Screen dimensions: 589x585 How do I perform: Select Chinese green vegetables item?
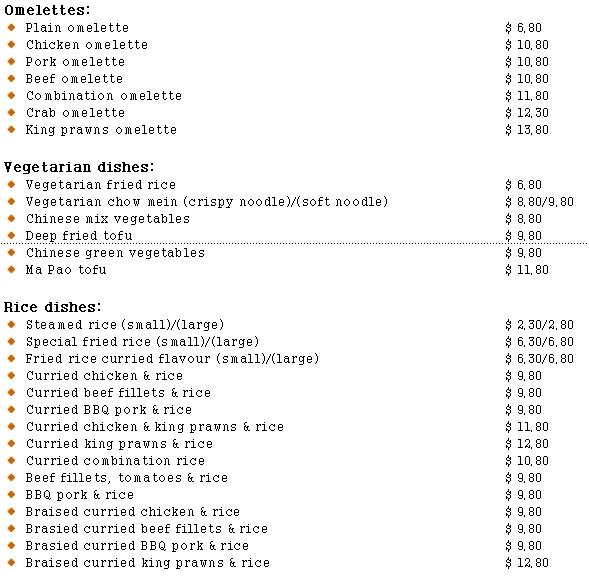pos(115,253)
